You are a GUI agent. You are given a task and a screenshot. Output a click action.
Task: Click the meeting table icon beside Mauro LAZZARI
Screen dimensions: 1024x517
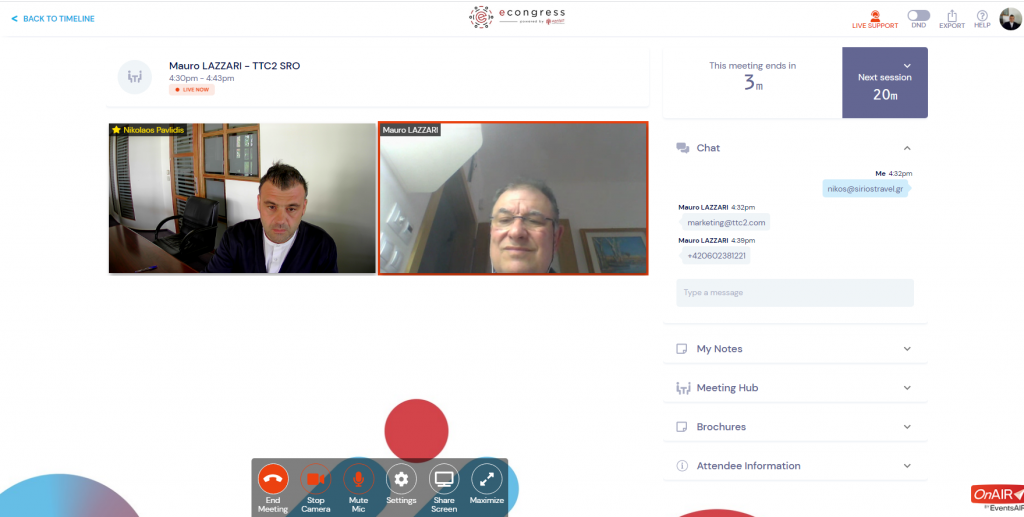[x=135, y=77]
